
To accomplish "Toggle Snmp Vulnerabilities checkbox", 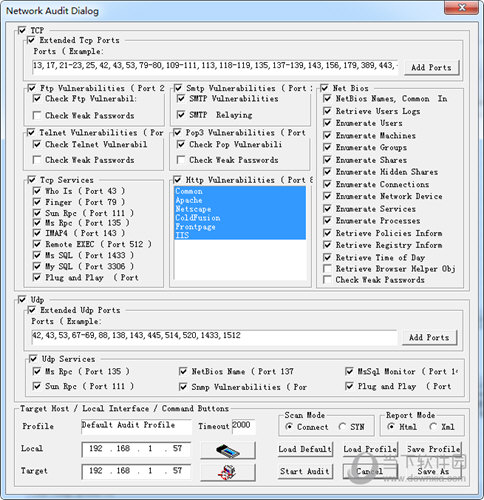I will tap(183, 387).
